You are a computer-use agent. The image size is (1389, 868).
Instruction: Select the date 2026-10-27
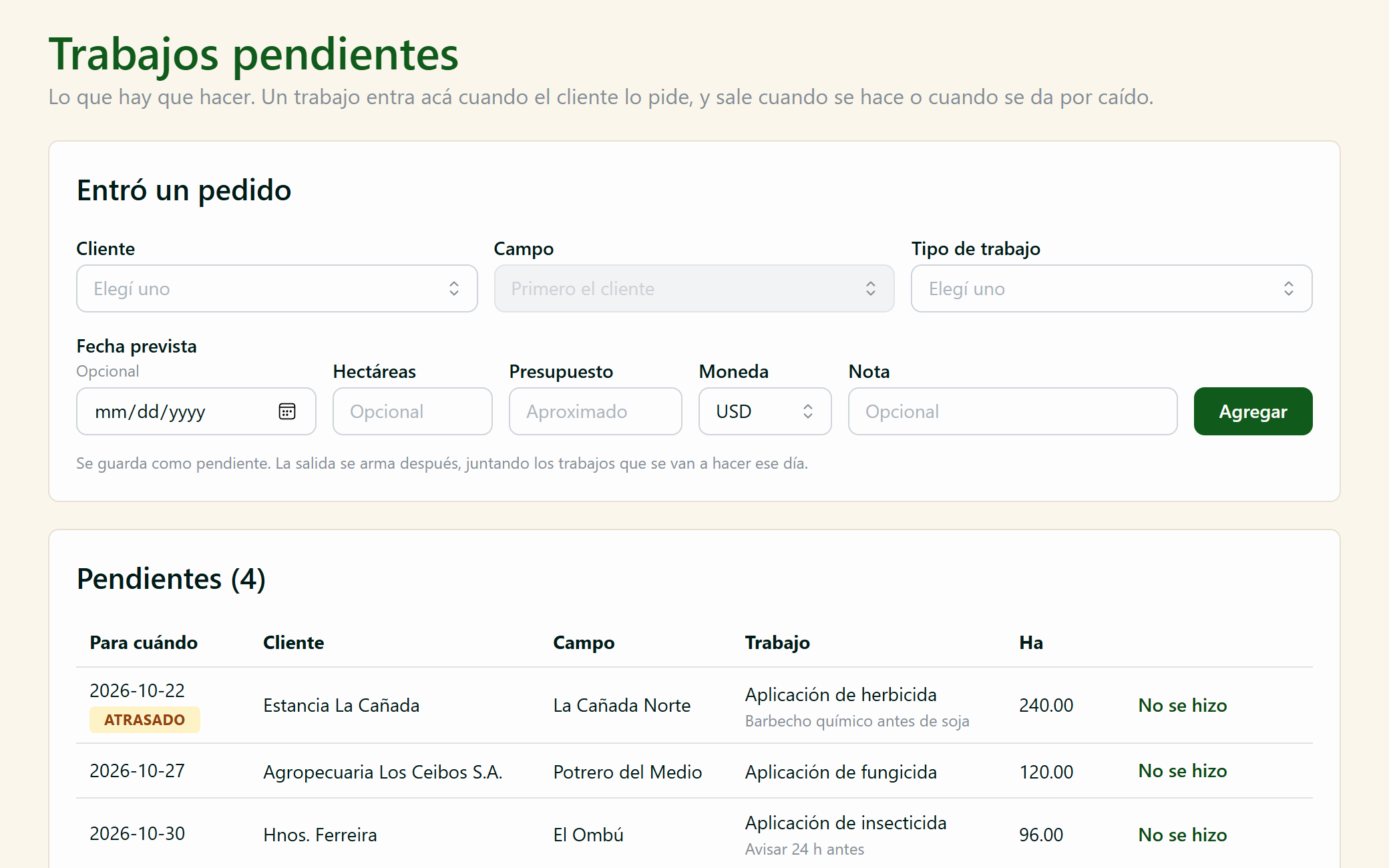(138, 771)
